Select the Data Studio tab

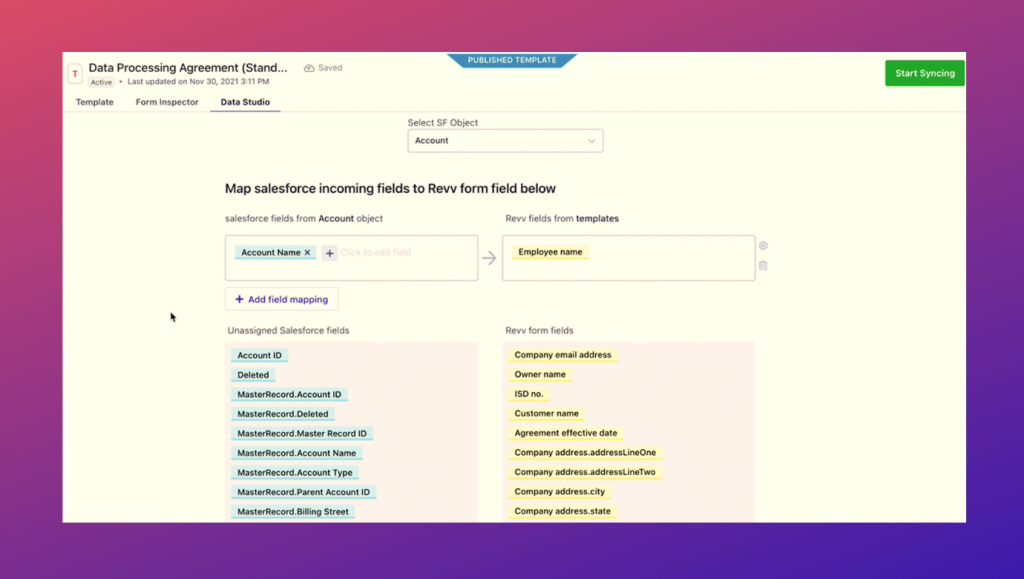[x=246, y=102]
